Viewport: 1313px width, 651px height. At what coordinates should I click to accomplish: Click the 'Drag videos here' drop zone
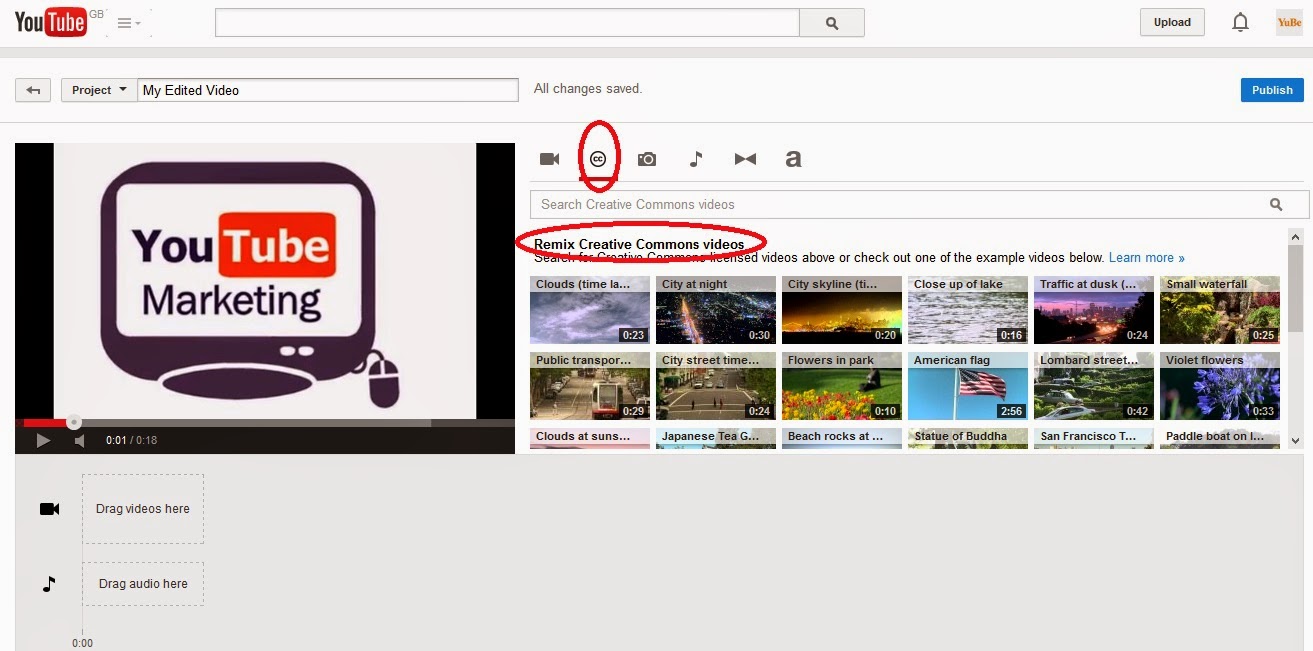tap(143, 509)
